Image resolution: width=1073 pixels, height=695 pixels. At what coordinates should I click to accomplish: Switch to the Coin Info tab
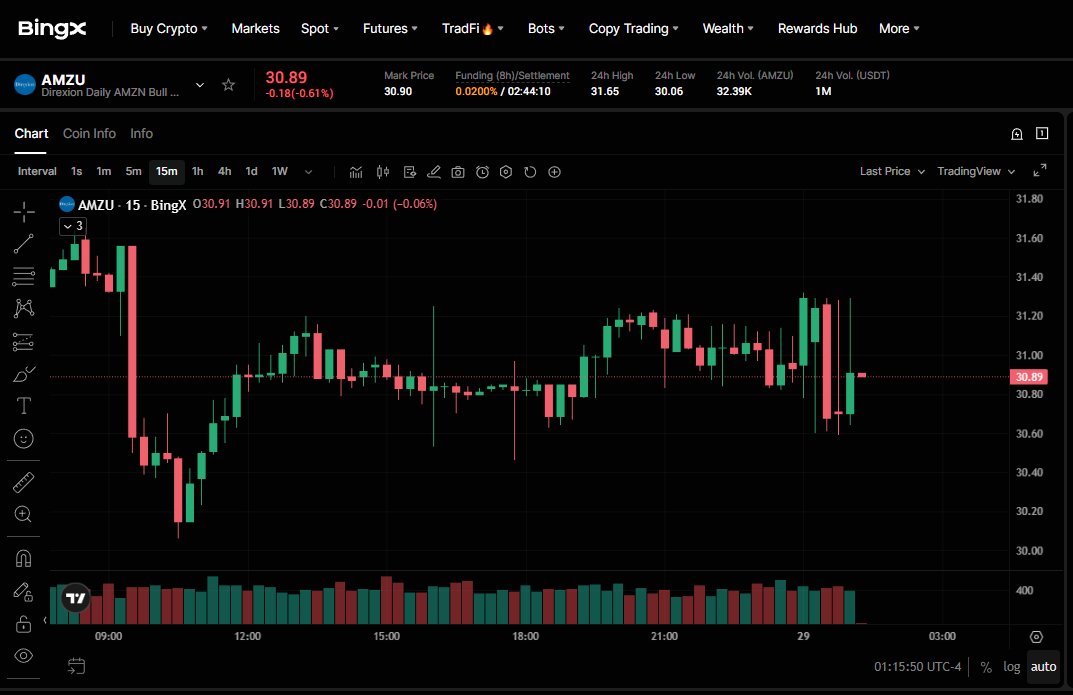pos(90,133)
